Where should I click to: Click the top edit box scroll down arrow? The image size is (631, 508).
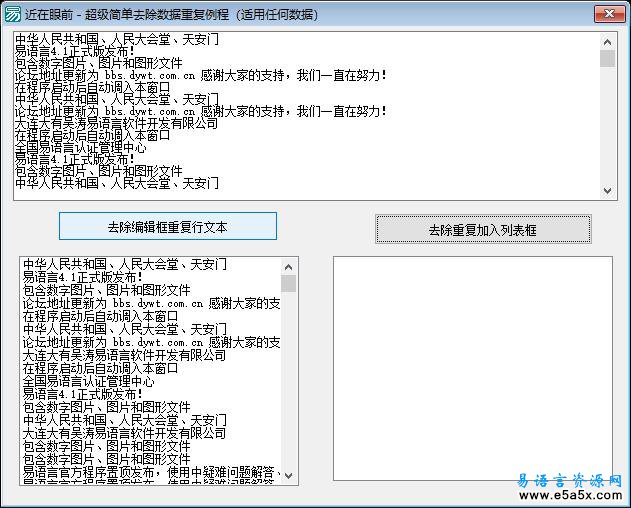tap(608, 190)
